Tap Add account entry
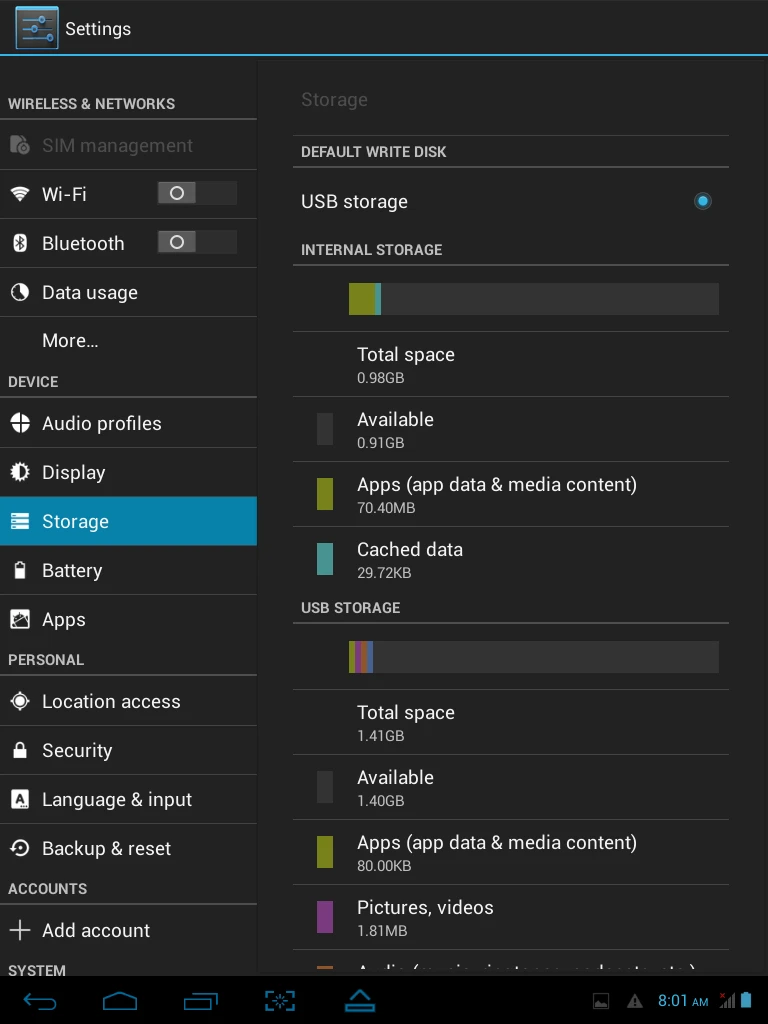The height and width of the screenshot is (1024, 768). [x=128, y=930]
